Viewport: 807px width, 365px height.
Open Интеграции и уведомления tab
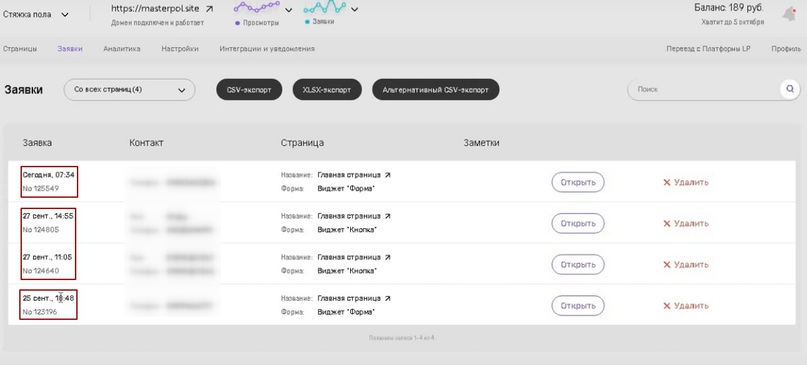tap(267, 49)
